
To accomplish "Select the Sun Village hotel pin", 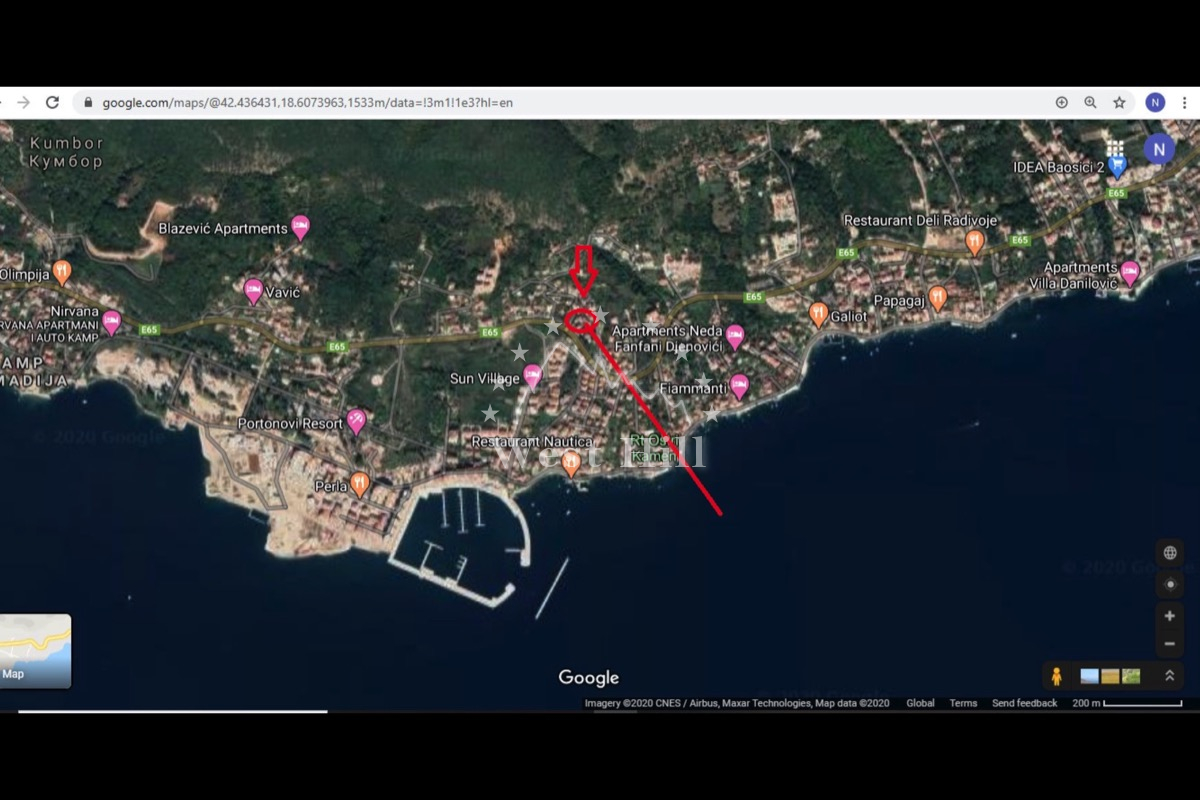I will coord(533,377).
